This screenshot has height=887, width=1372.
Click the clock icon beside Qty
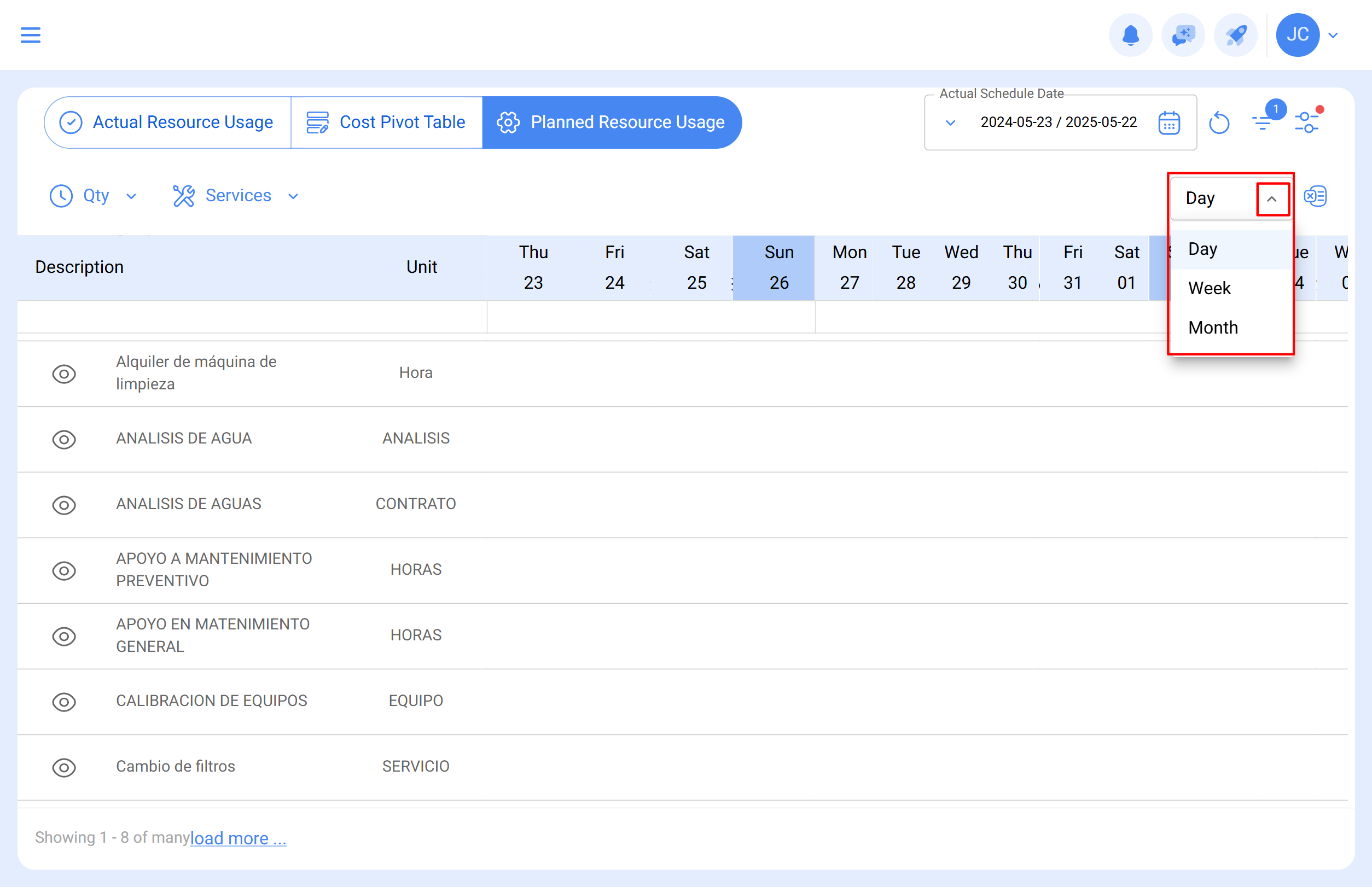point(61,196)
